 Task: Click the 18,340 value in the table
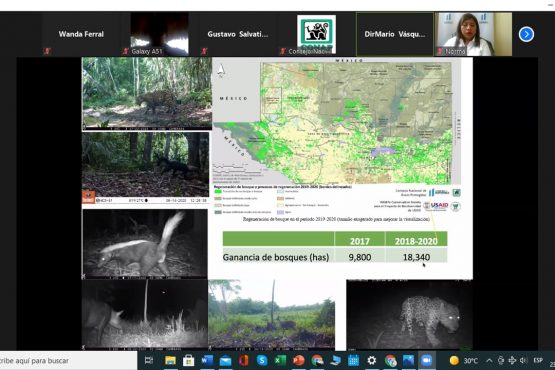tap(416, 257)
